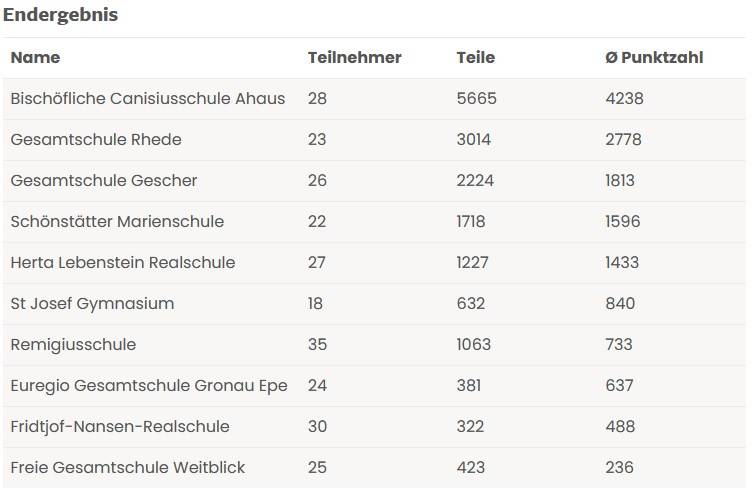This screenshot has width=752, height=494.
Task: Click the Ø Punktzahl column header
Action: point(654,58)
